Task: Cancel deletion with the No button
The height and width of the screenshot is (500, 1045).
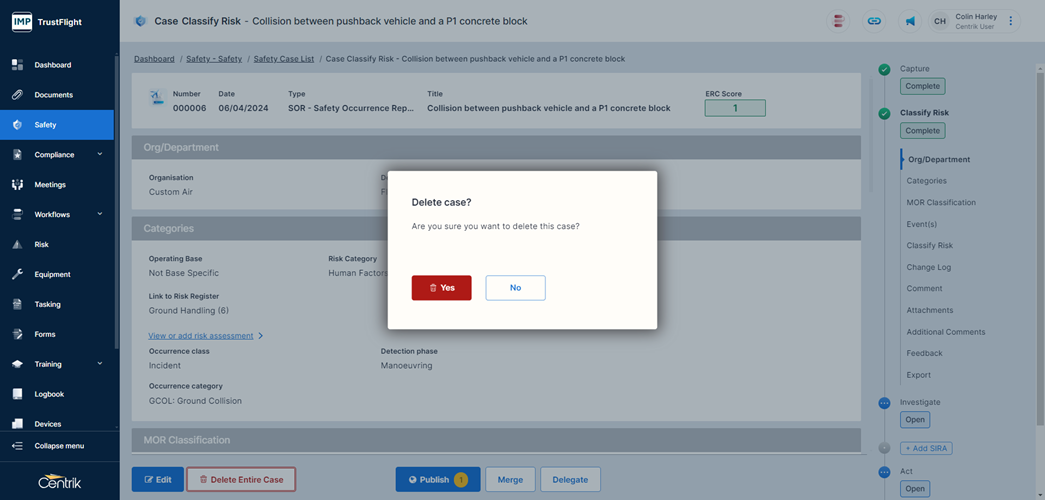Action: 515,288
